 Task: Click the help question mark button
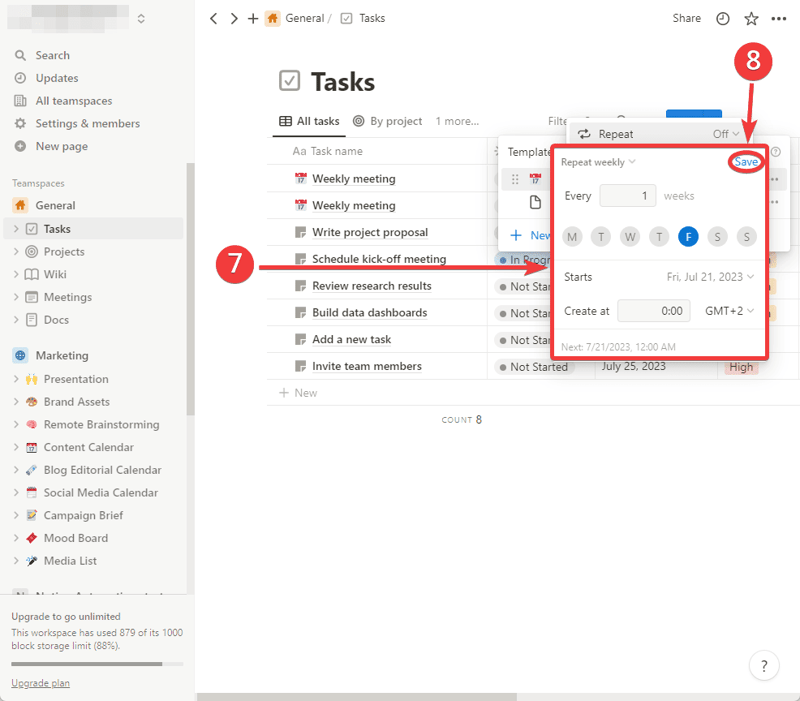pyautogui.click(x=763, y=665)
